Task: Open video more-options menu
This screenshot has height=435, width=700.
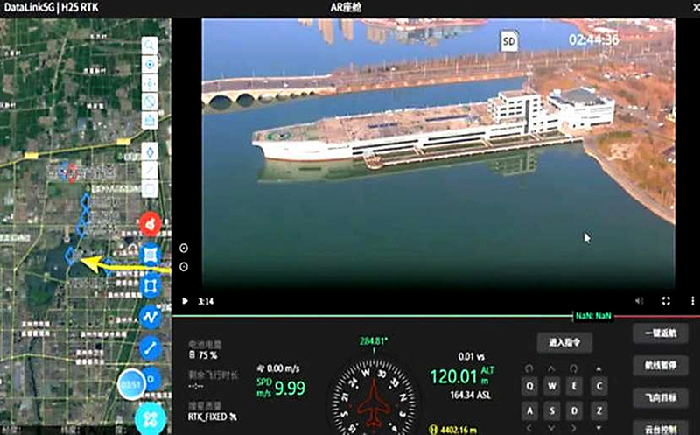Action: click(692, 301)
